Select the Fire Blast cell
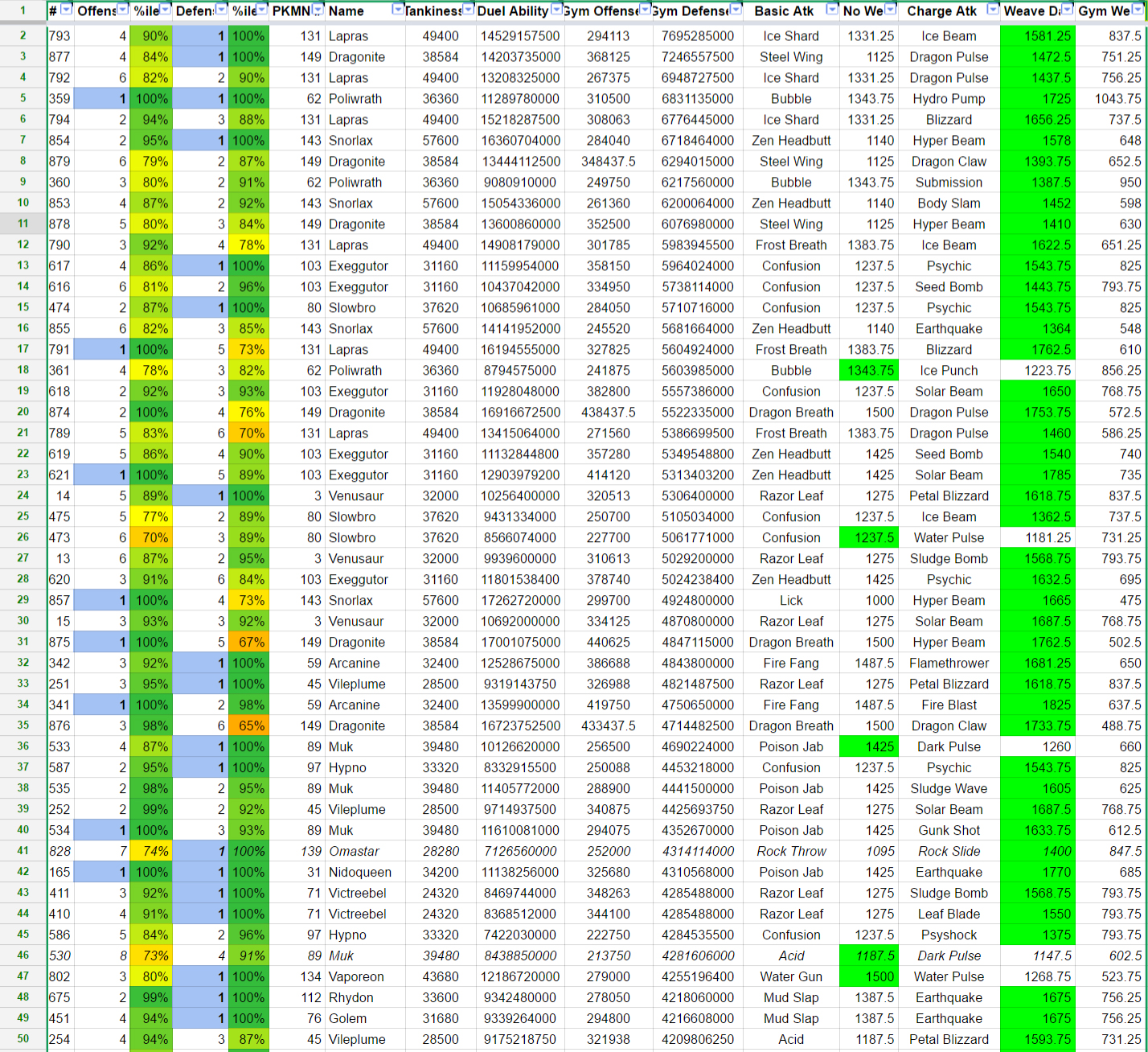The image size is (1148, 1052). tap(949, 705)
